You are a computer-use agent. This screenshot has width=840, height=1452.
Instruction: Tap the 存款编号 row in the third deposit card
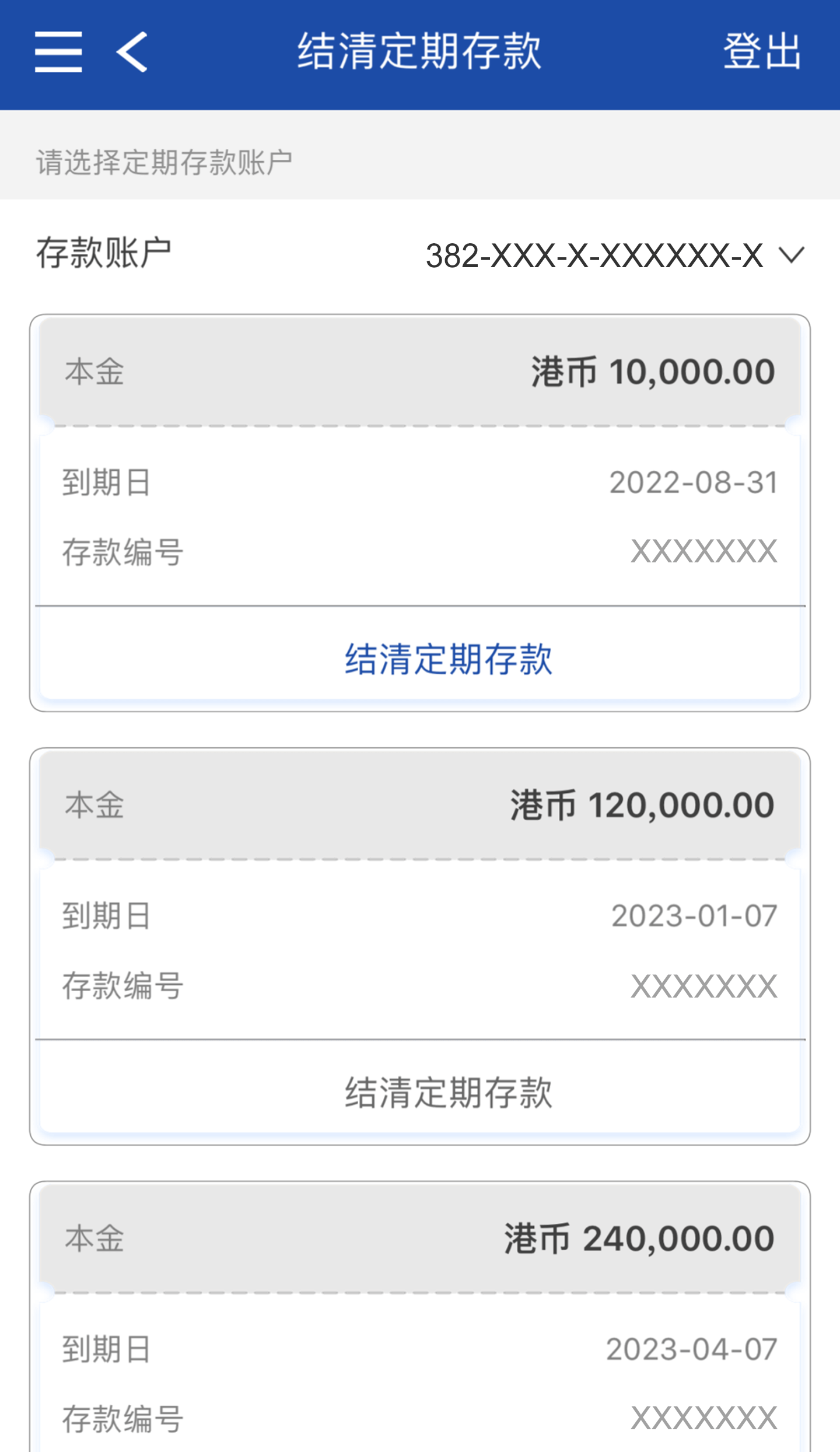420,1419
